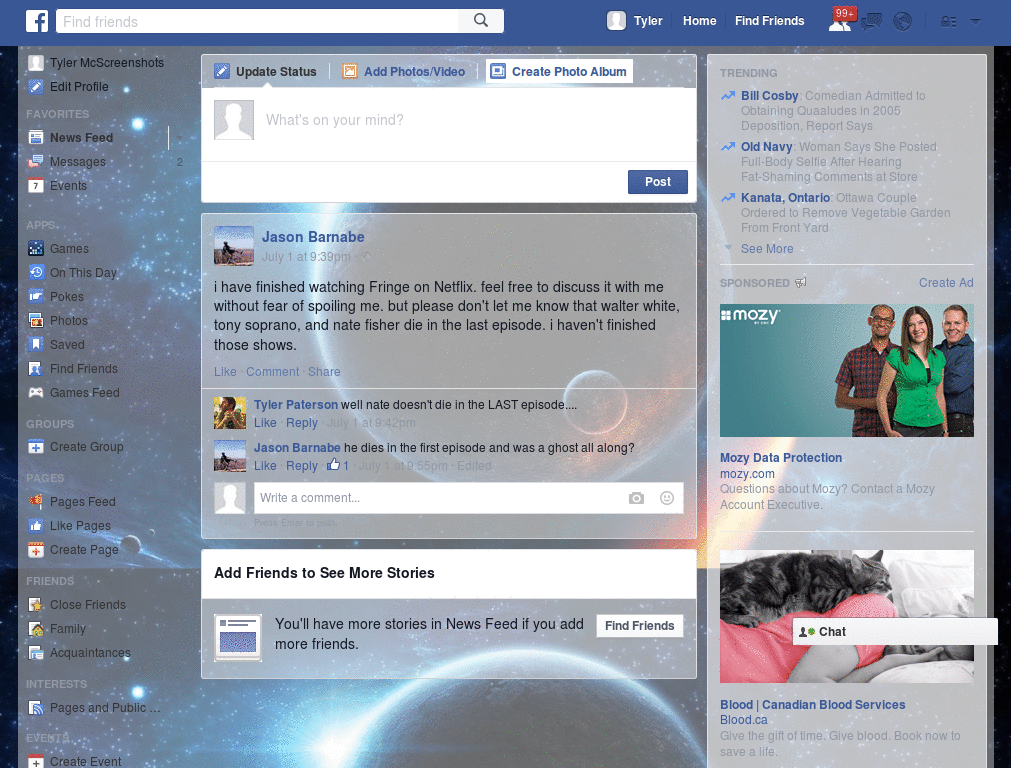Open the Chat bar

tap(895, 632)
